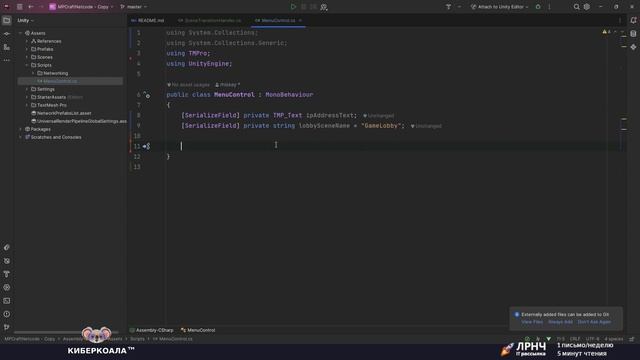Click Scripts in status bar path
640x360 pixels.
[x=138, y=339]
